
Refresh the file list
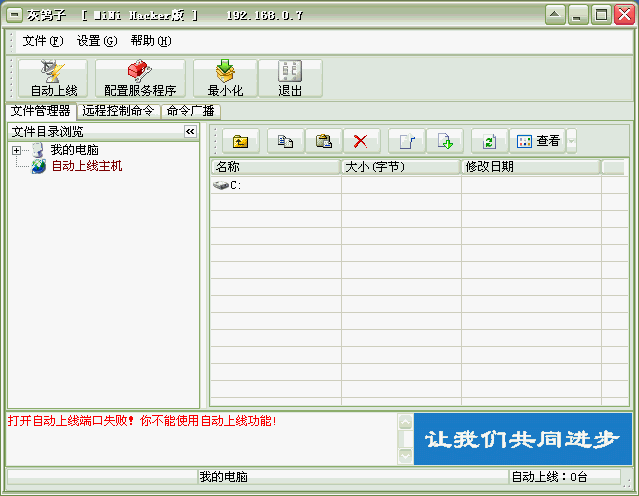[490, 141]
